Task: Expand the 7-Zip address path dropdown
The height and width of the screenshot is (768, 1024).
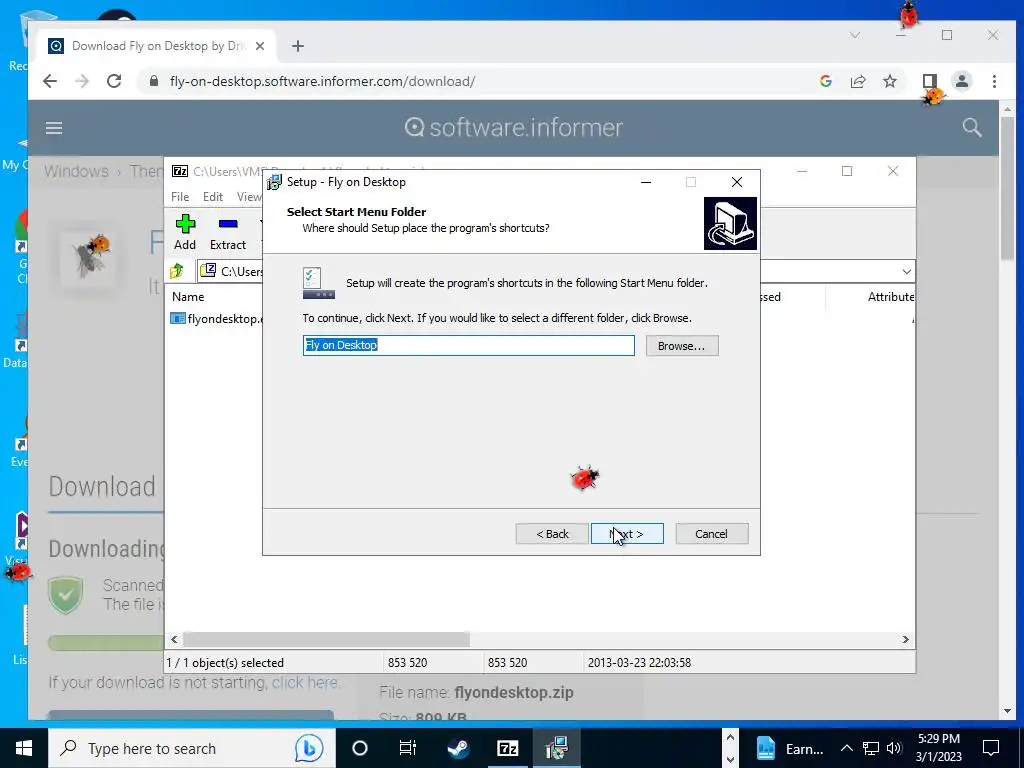Action: click(x=906, y=271)
